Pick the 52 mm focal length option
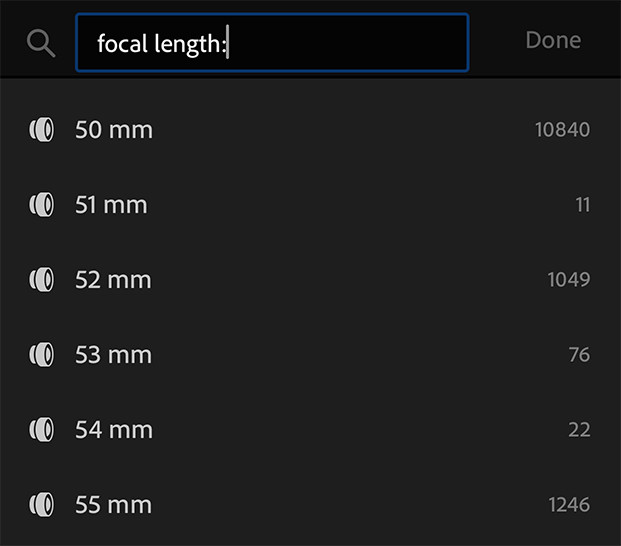This screenshot has height=546, width=621. tap(310, 280)
